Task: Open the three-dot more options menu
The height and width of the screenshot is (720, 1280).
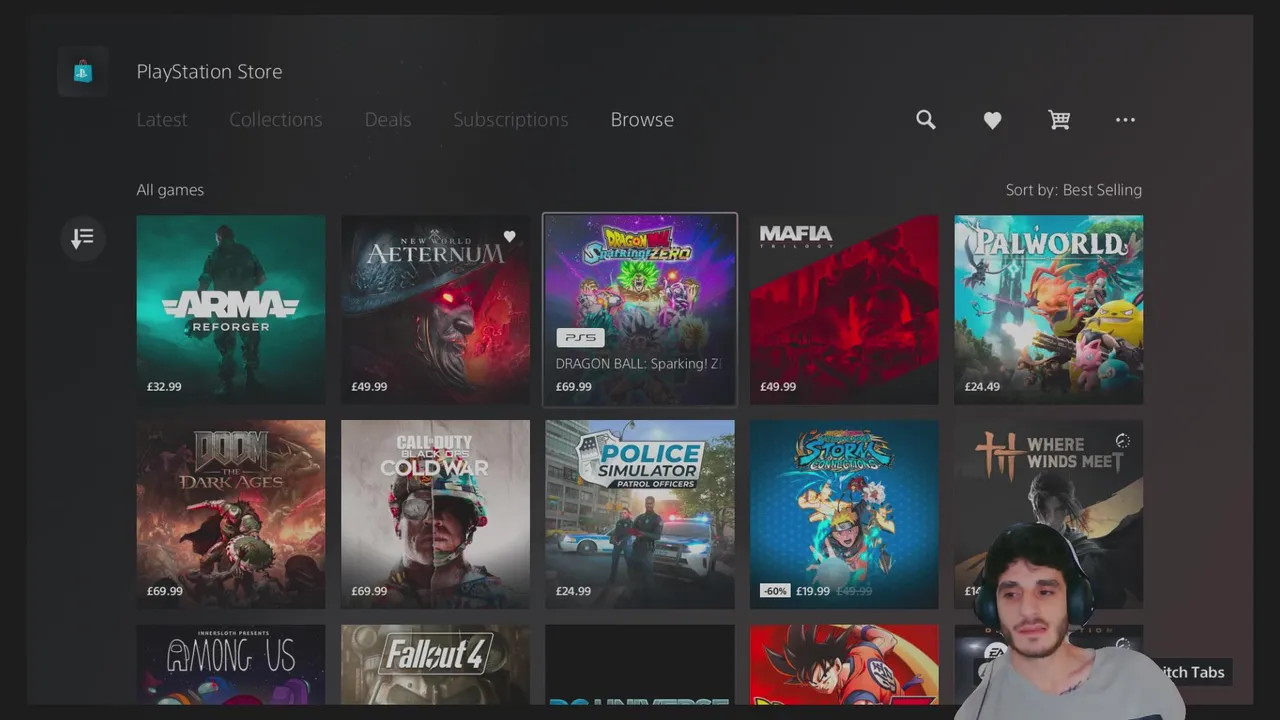Action: pos(1125,120)
